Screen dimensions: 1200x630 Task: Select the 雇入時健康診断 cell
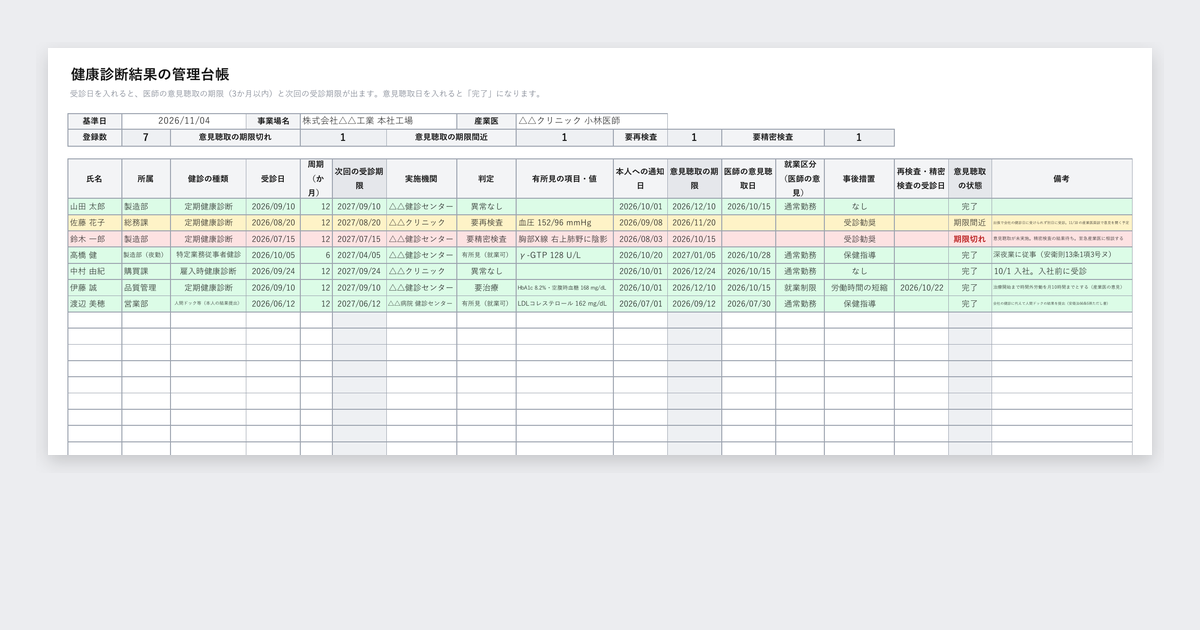(208, 271)
